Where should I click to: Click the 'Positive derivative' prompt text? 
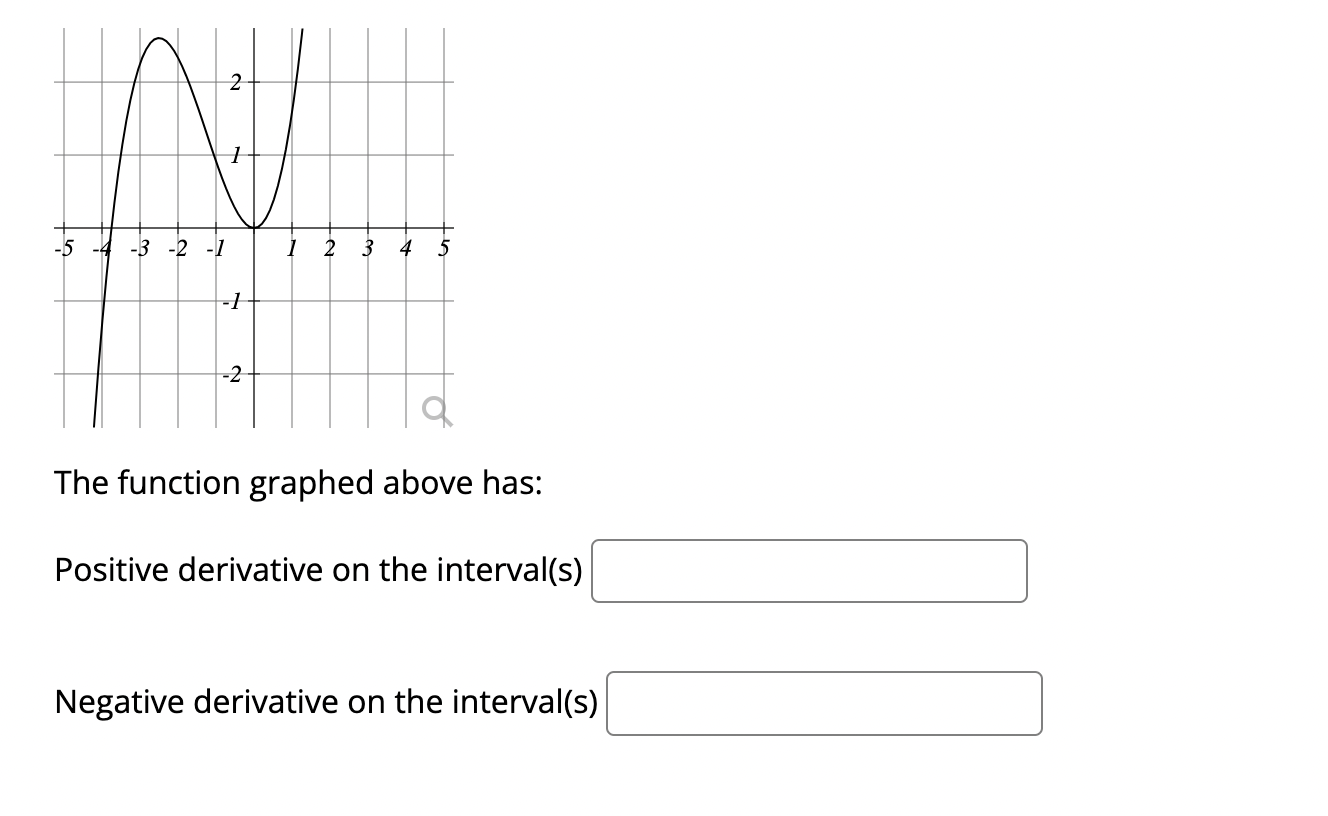(x=320, y=570)
